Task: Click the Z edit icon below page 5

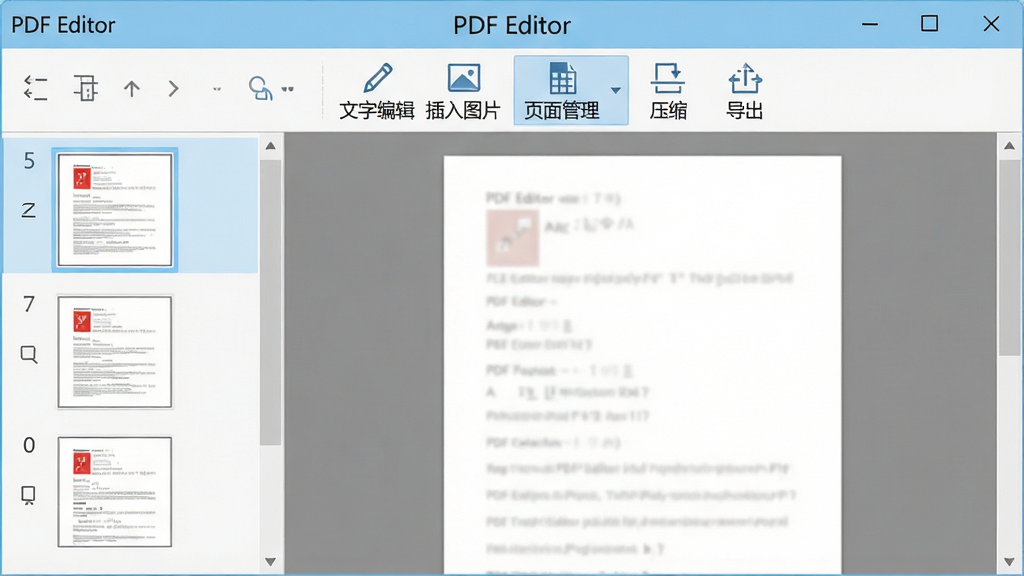Action: [x=28, y=210]
